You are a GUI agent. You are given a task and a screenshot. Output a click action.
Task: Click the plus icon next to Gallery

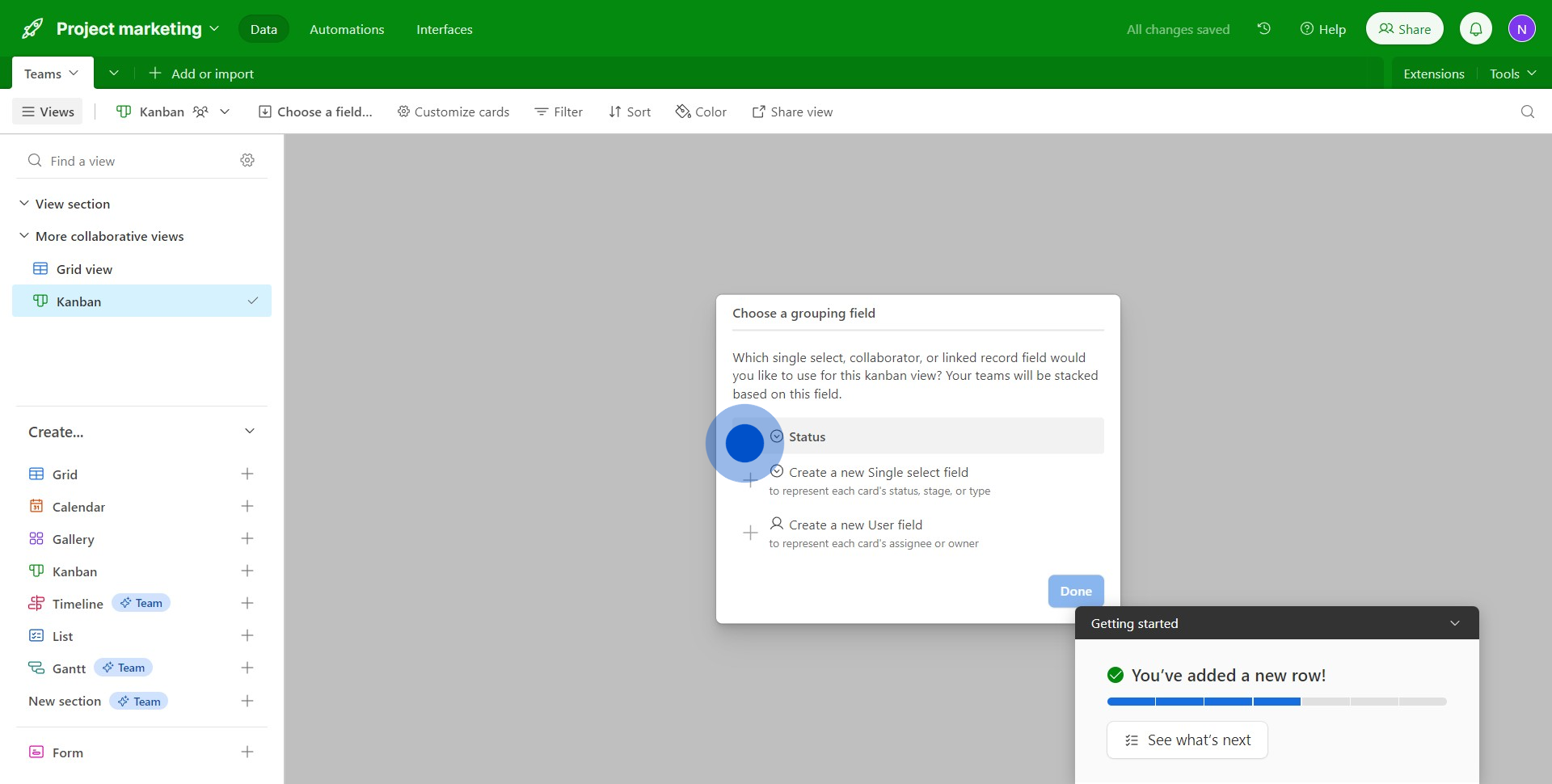coord(247,539)
